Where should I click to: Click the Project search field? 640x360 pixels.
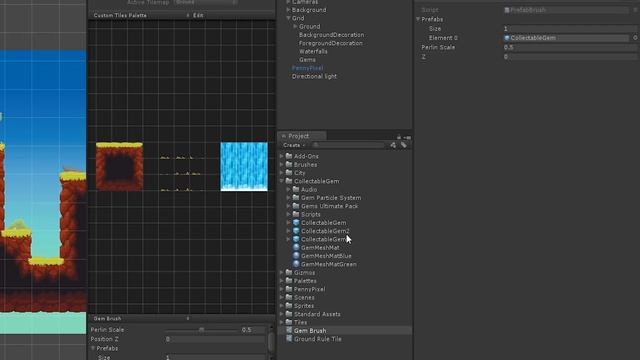[348, 145]
